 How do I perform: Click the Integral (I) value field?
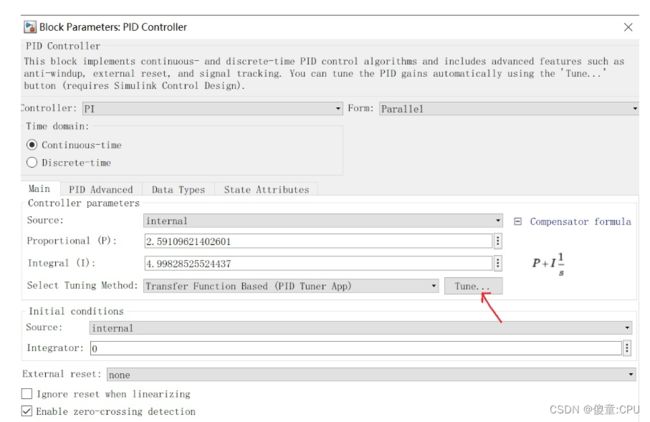pos(318,263)
